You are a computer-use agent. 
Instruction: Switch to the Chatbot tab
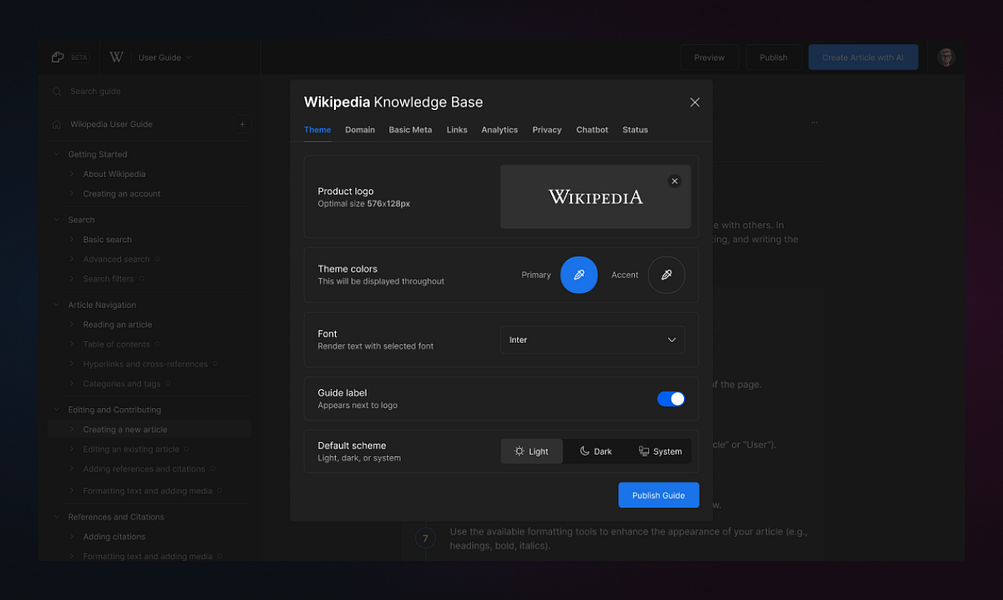click(x=592, y=130)
